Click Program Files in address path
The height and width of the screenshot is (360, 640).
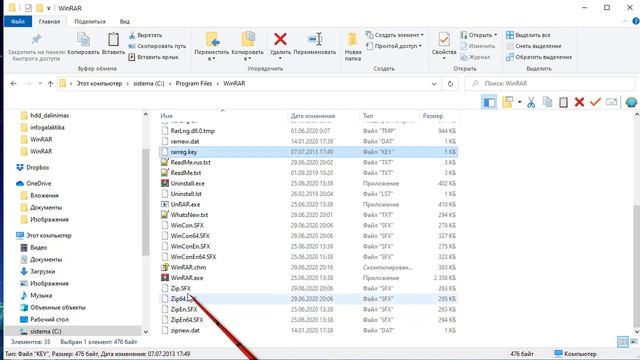pyautogui.click(x=194, y=83)
